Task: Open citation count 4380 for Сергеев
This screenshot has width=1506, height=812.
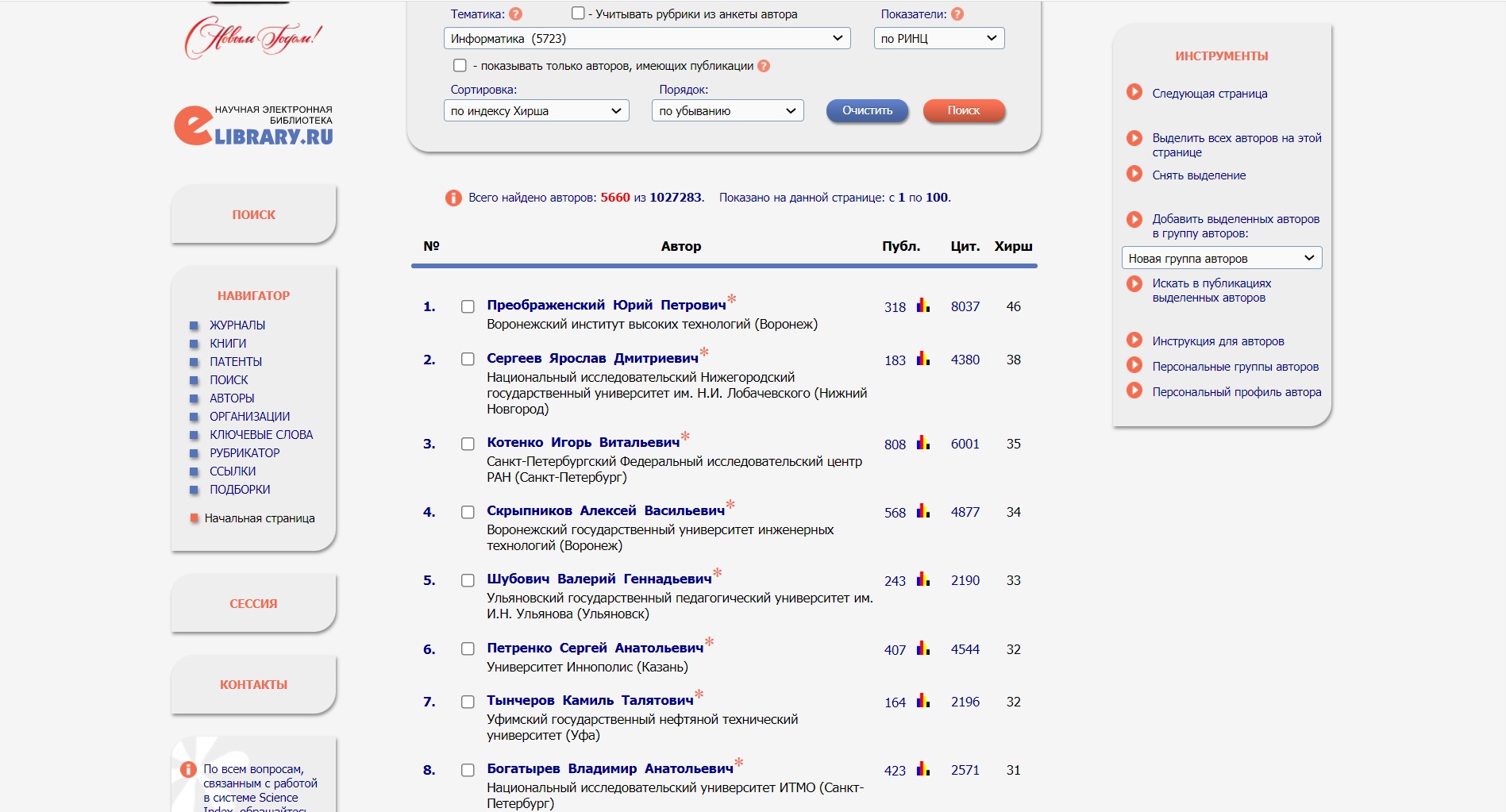Action: 965,360
